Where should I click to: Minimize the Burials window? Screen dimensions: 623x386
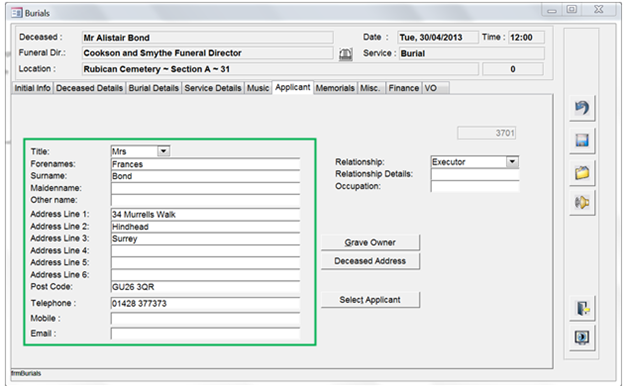(552, 10)
